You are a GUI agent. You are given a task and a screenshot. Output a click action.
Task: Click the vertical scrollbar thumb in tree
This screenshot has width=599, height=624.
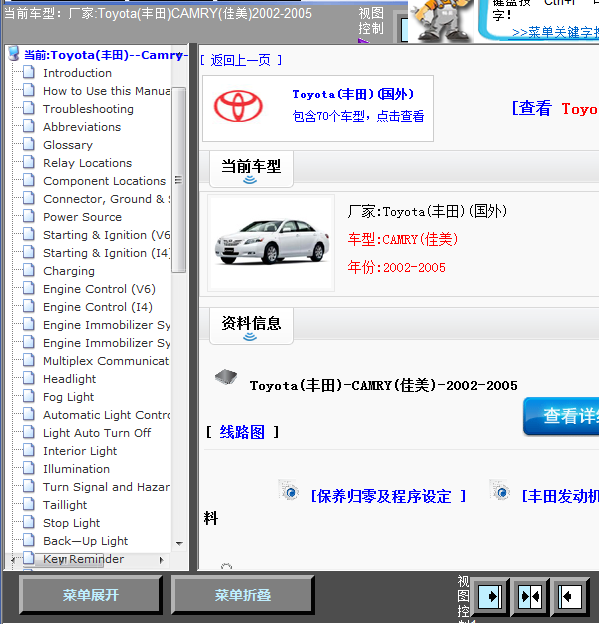[x=179, y=180]
